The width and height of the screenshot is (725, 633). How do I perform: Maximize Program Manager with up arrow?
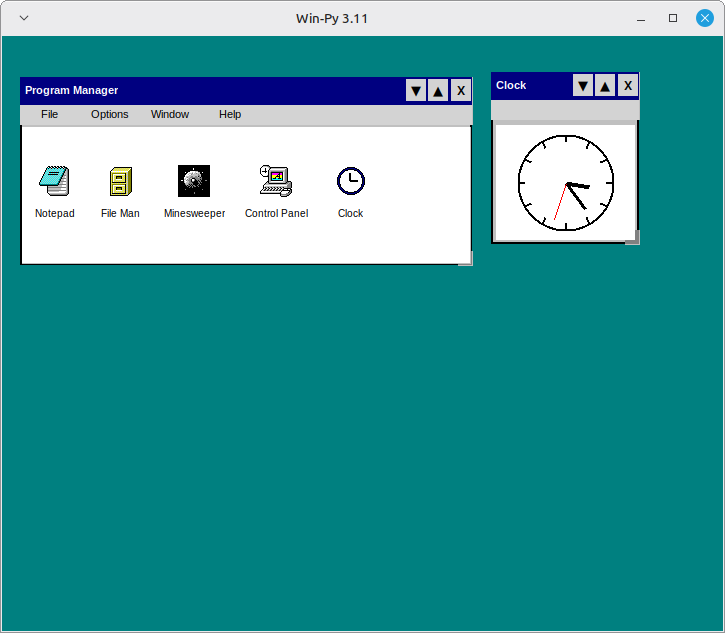(x=438, y=91)
